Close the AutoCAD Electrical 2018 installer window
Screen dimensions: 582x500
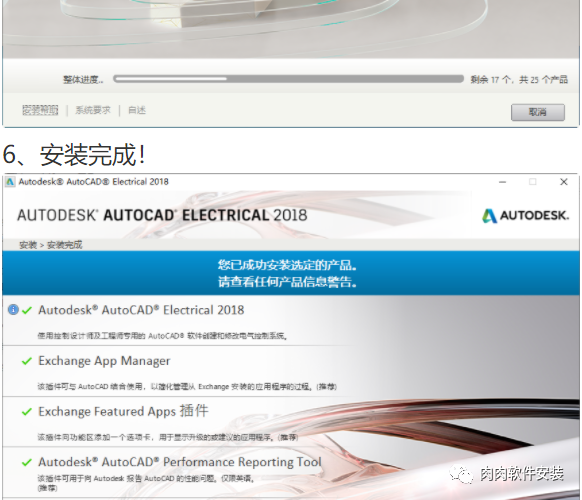[x=564, y=182]
